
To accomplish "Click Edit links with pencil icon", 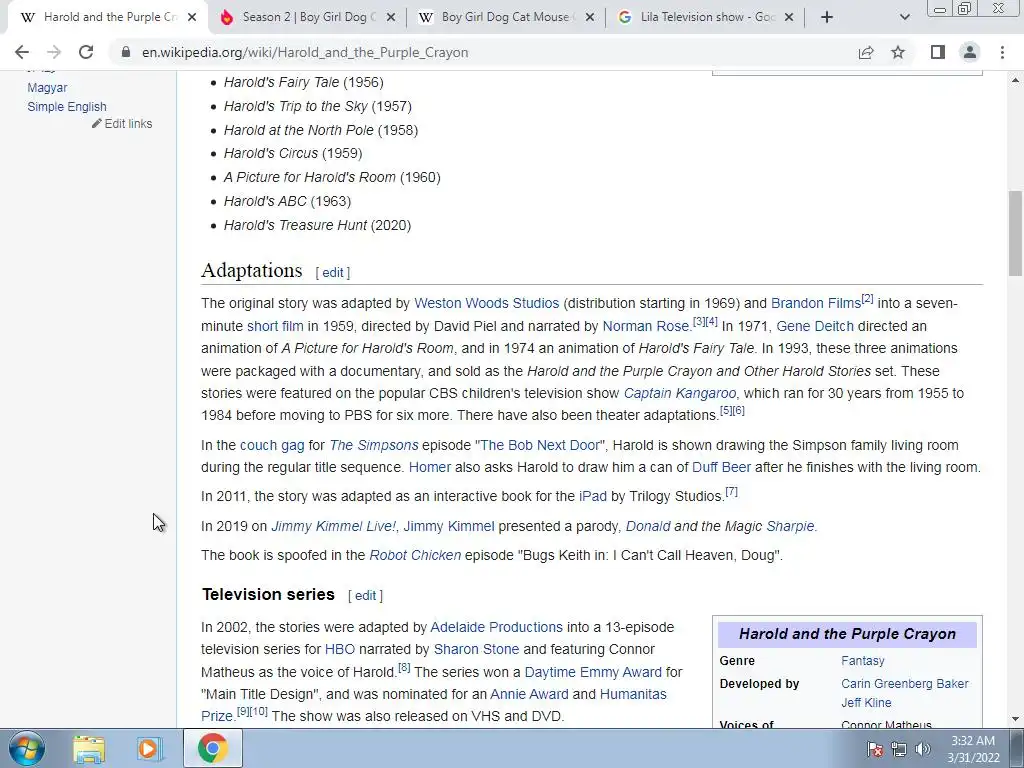I will 122,123.
